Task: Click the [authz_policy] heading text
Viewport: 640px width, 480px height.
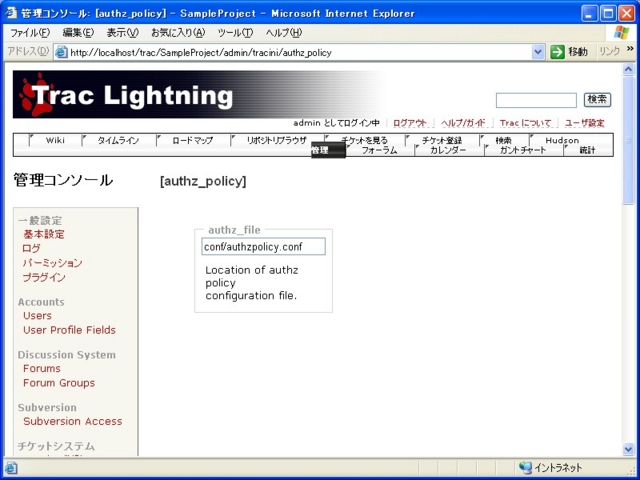Action: [203, 181]
